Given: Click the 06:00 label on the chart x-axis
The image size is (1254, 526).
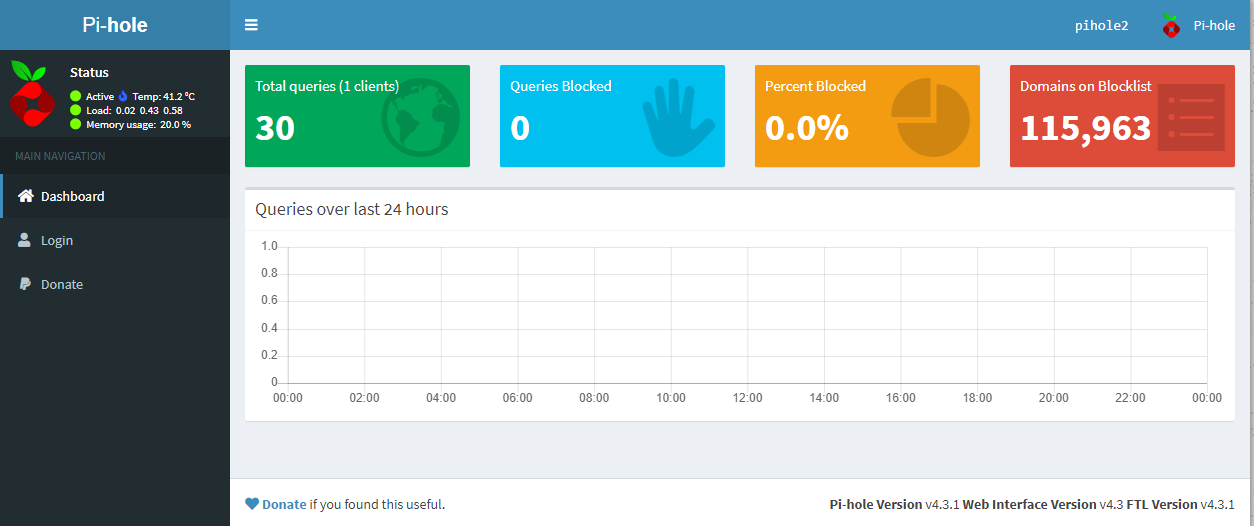Looking at the screenshot, I should [517, 398].
